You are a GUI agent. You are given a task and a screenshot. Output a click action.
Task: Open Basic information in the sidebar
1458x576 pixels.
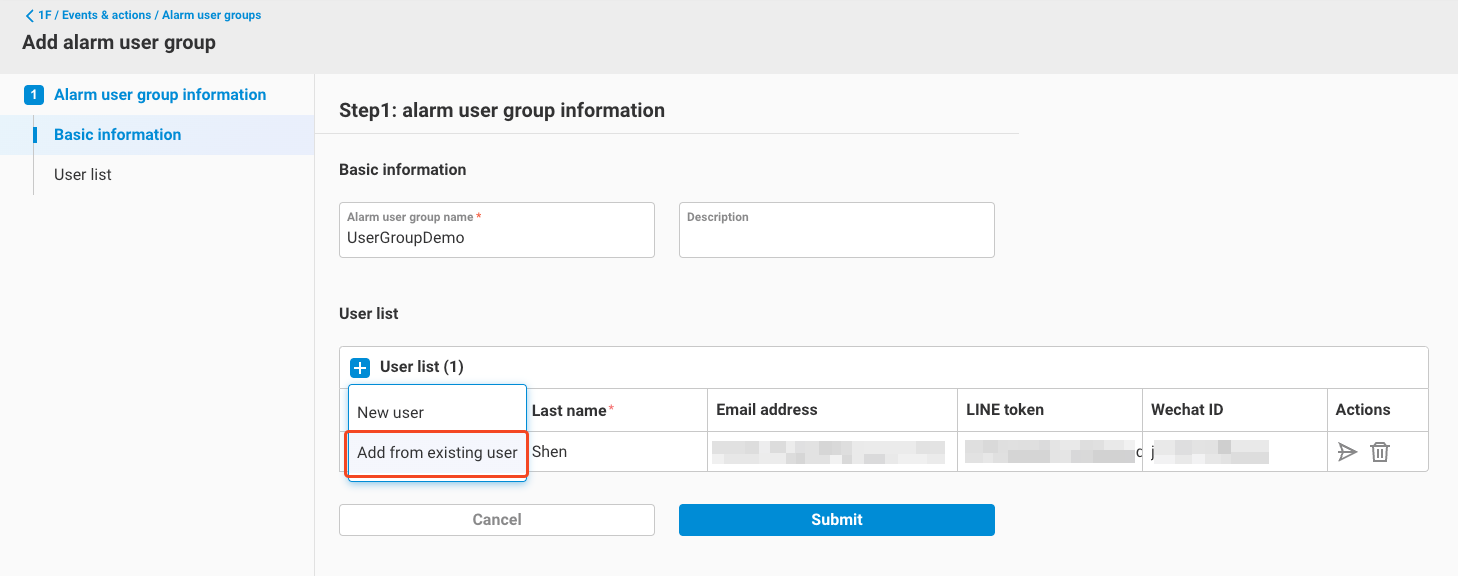tap(118, 135)
